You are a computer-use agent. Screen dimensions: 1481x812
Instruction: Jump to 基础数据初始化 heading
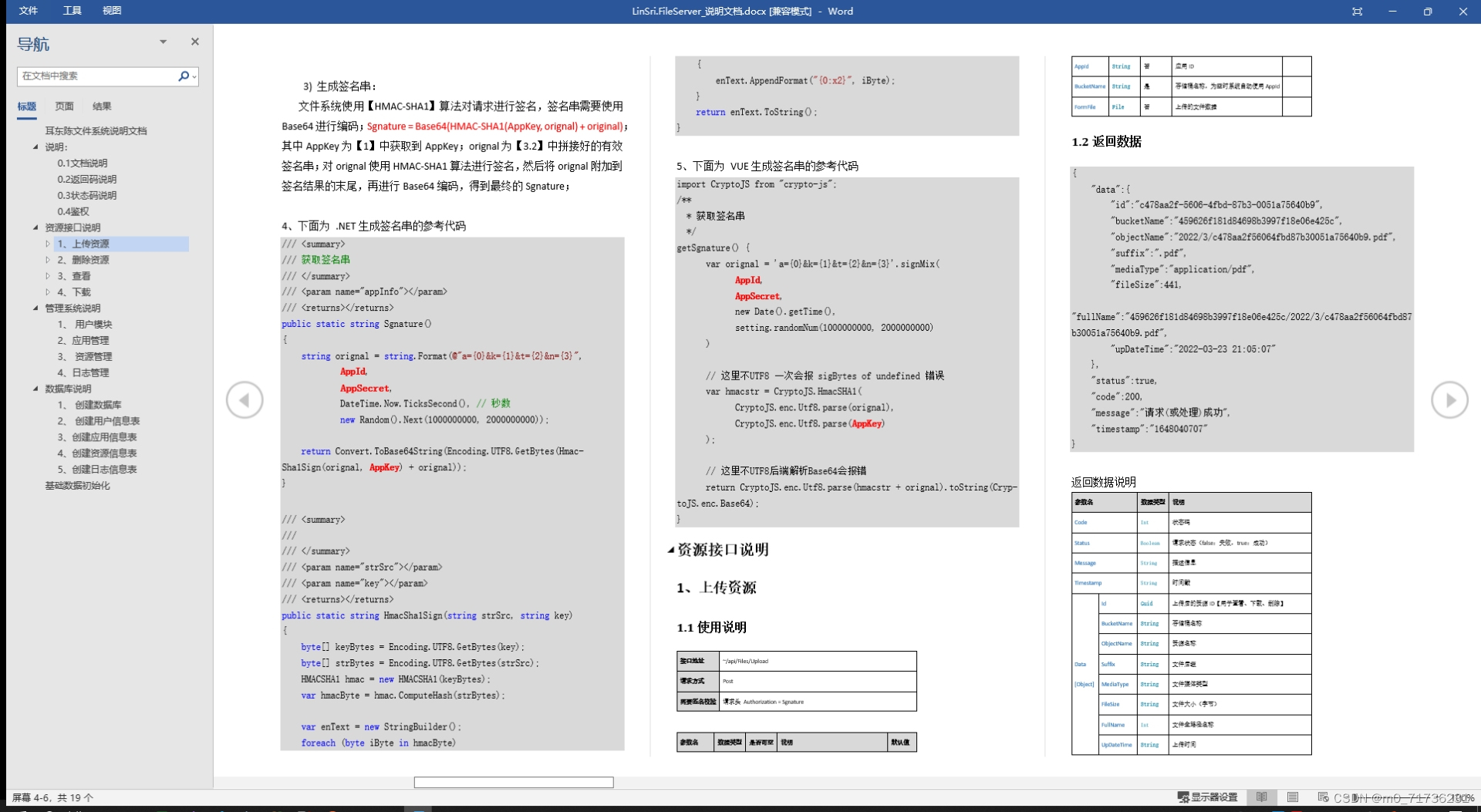click(x=77, y=486)
